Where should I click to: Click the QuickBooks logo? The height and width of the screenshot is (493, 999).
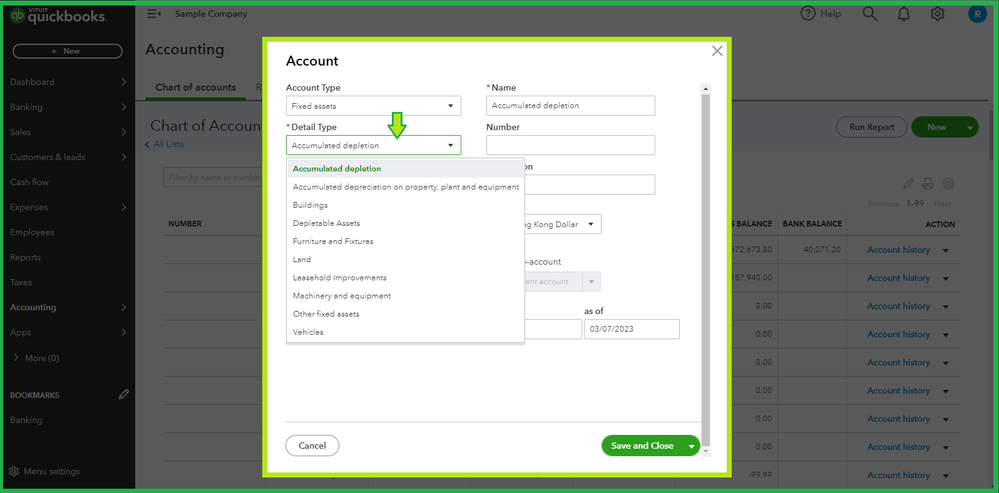pos(58,17)
